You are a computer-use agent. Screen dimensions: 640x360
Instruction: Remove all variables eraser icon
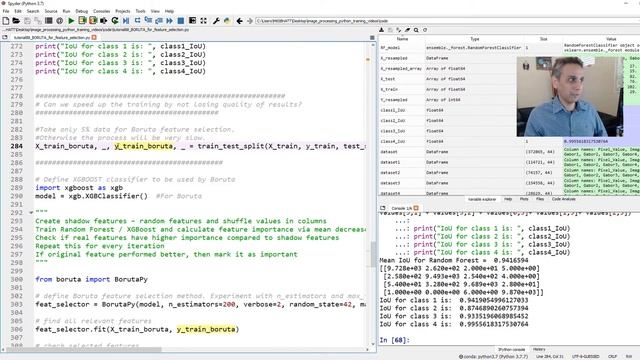pos(407,30)
